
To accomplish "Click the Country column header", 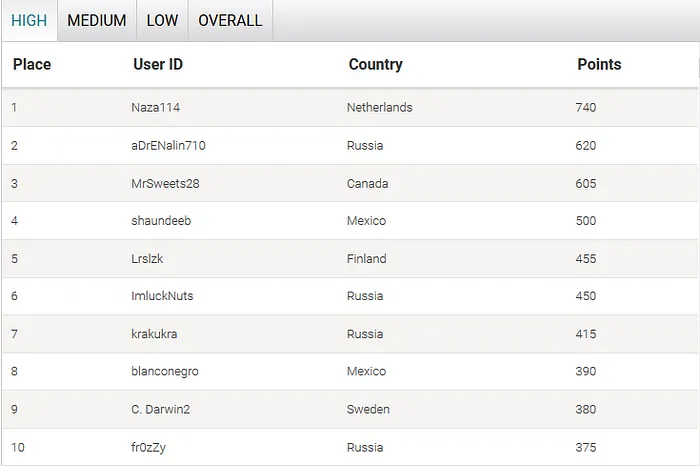I will pyautogui.click(x=375, y=65).
